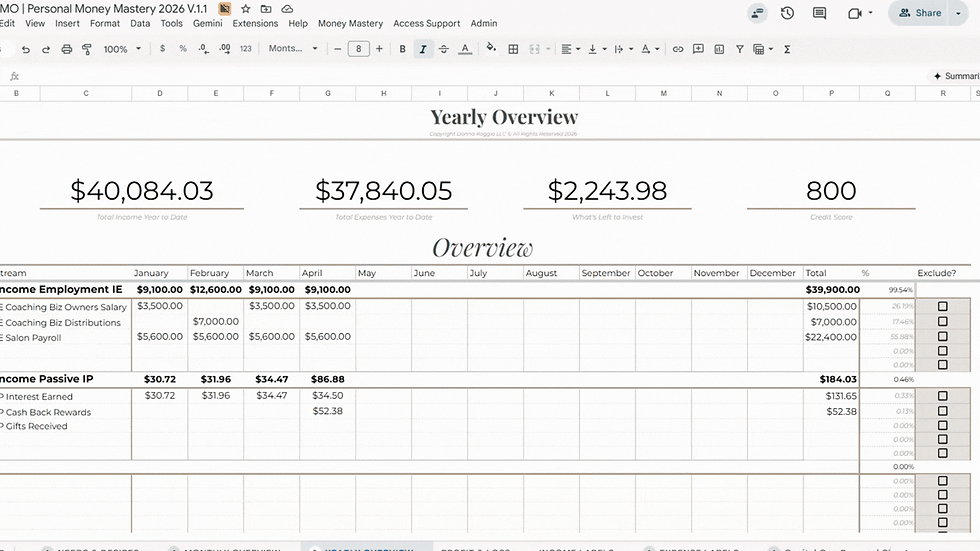Open the Format menu
The image size is (980, 551).
(x=104, y=23)
